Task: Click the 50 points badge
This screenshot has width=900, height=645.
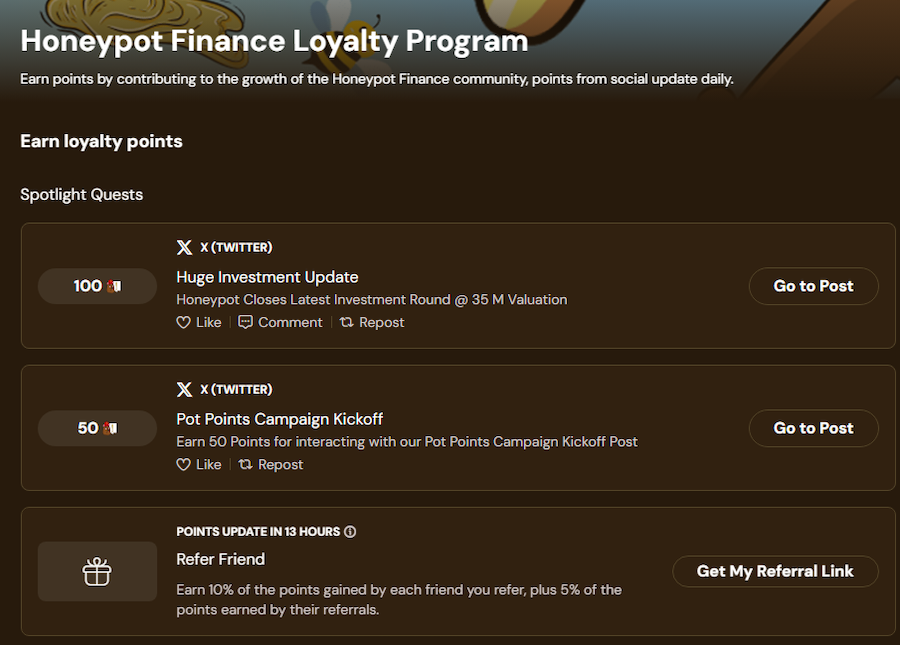Action: coord(97,428)
